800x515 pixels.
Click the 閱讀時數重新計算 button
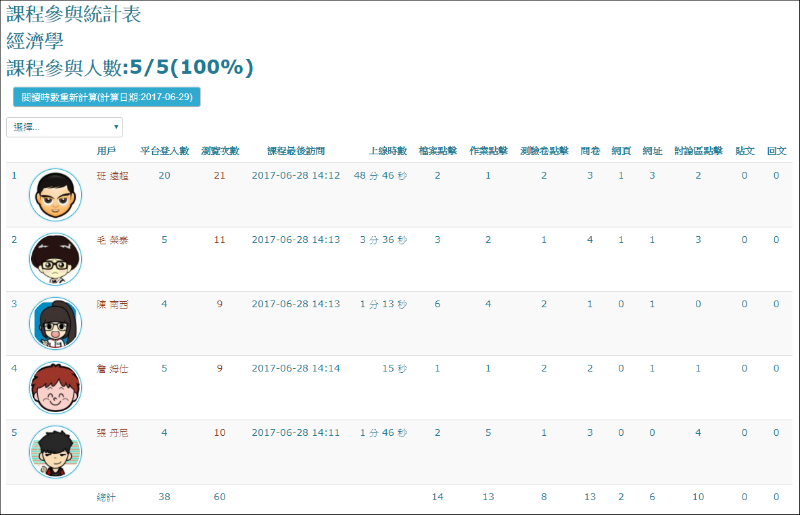107,97
